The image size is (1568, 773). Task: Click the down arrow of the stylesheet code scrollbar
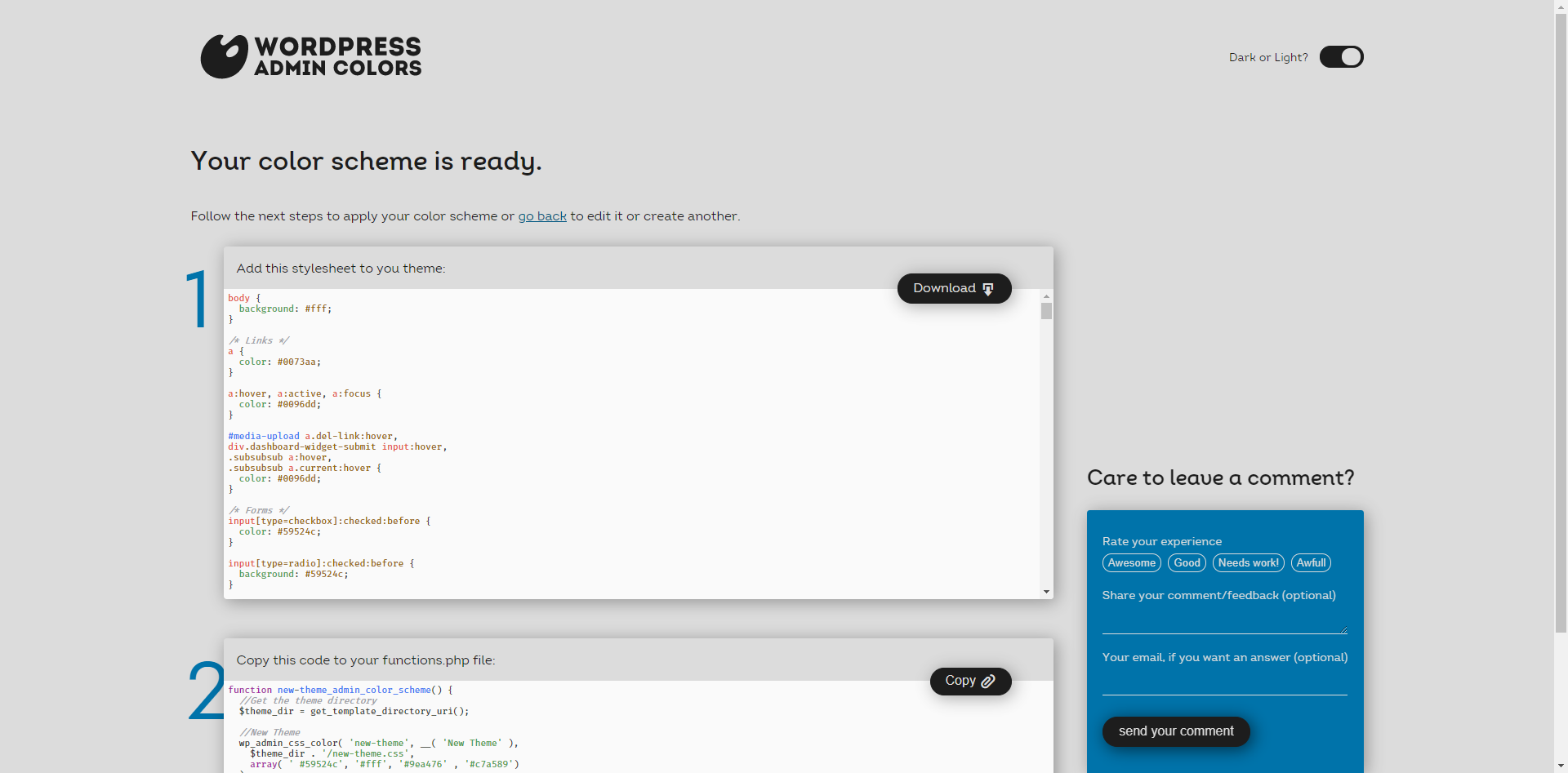tap(1046, 591)
